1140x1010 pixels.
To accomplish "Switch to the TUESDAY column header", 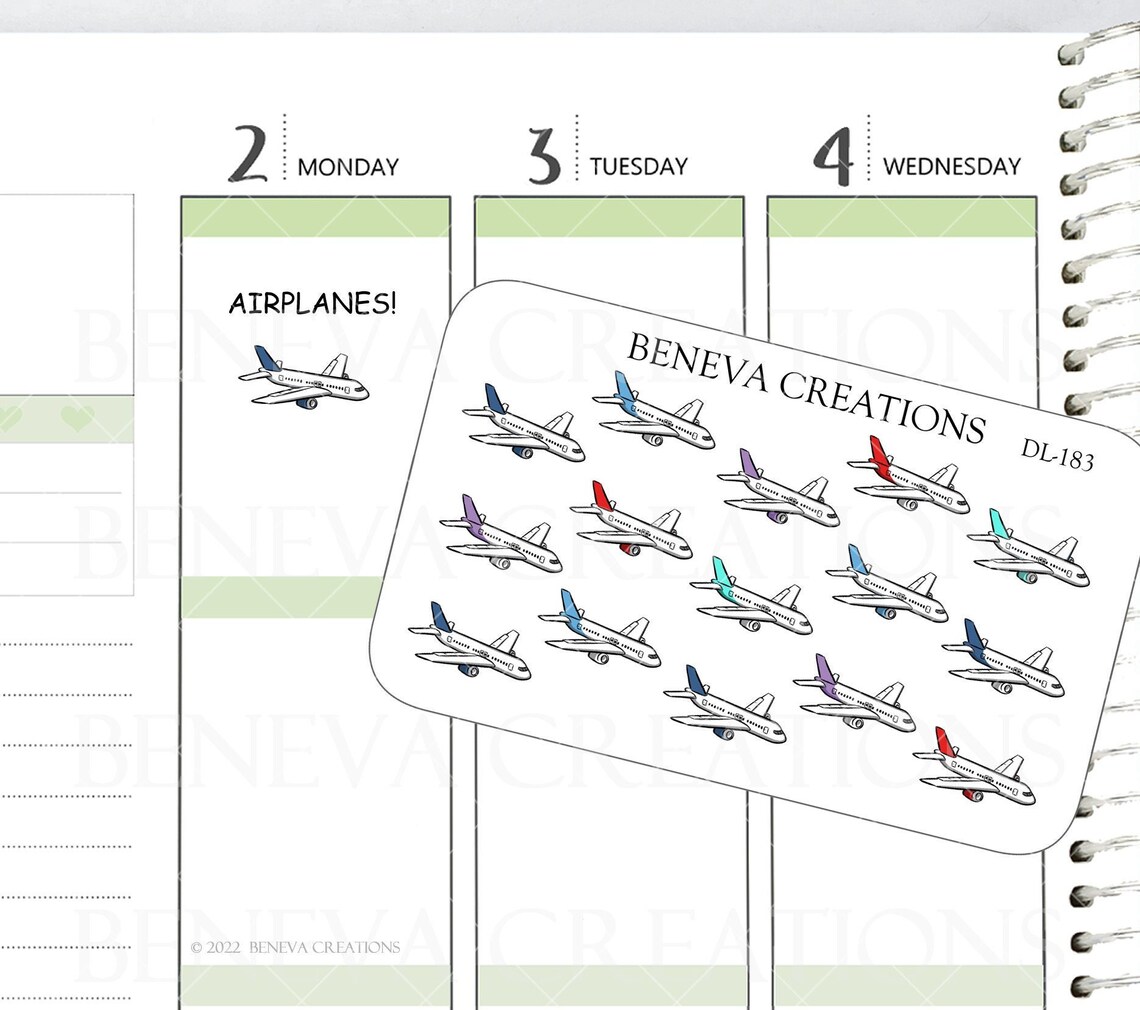I will [640, 167].
